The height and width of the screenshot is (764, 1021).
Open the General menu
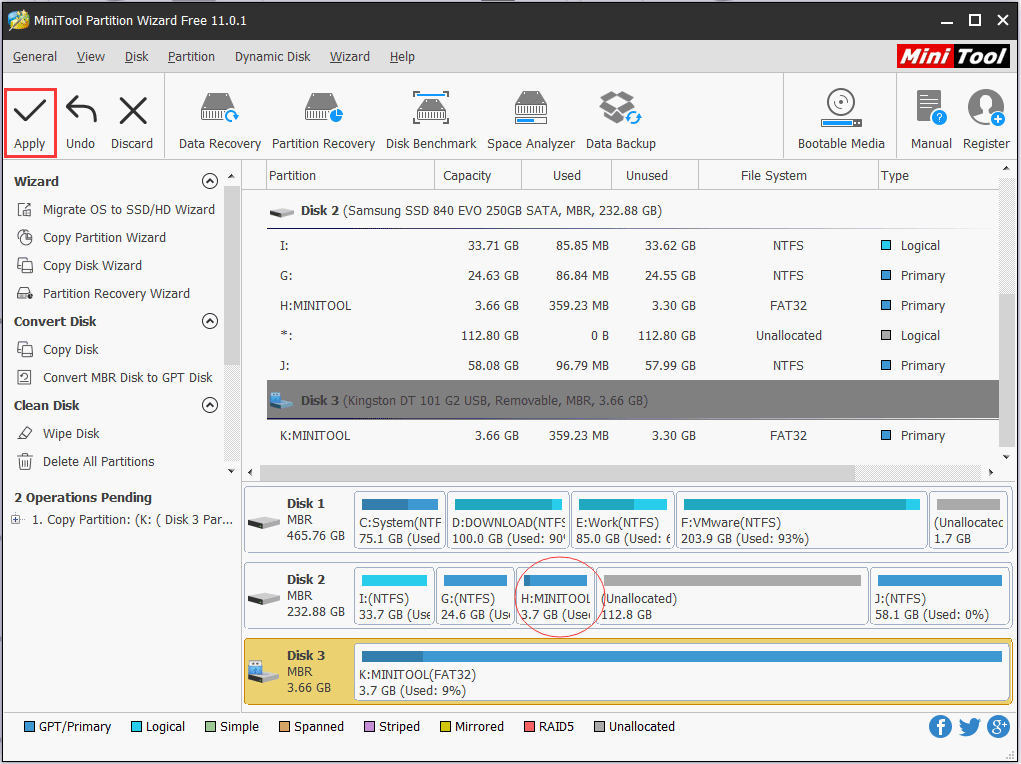[x=35, y=57]
